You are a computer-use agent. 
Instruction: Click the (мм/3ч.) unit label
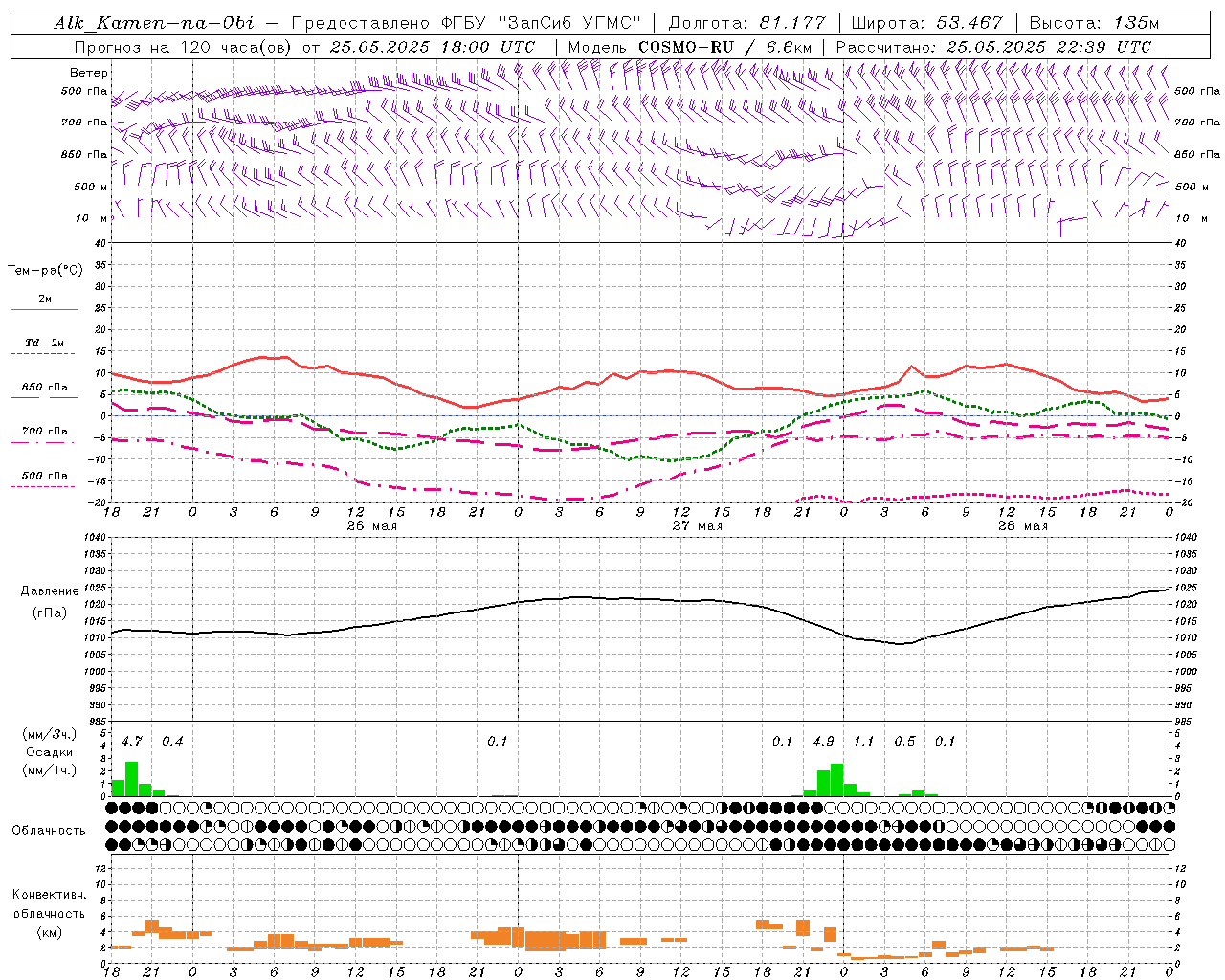[49, 734]
